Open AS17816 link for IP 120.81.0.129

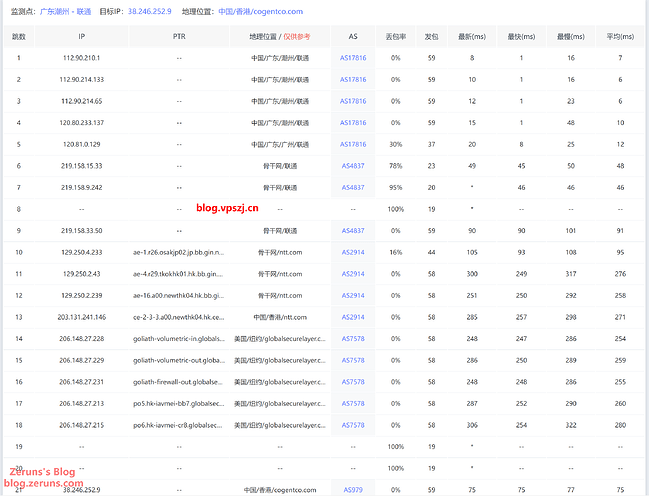pos(353,144)
